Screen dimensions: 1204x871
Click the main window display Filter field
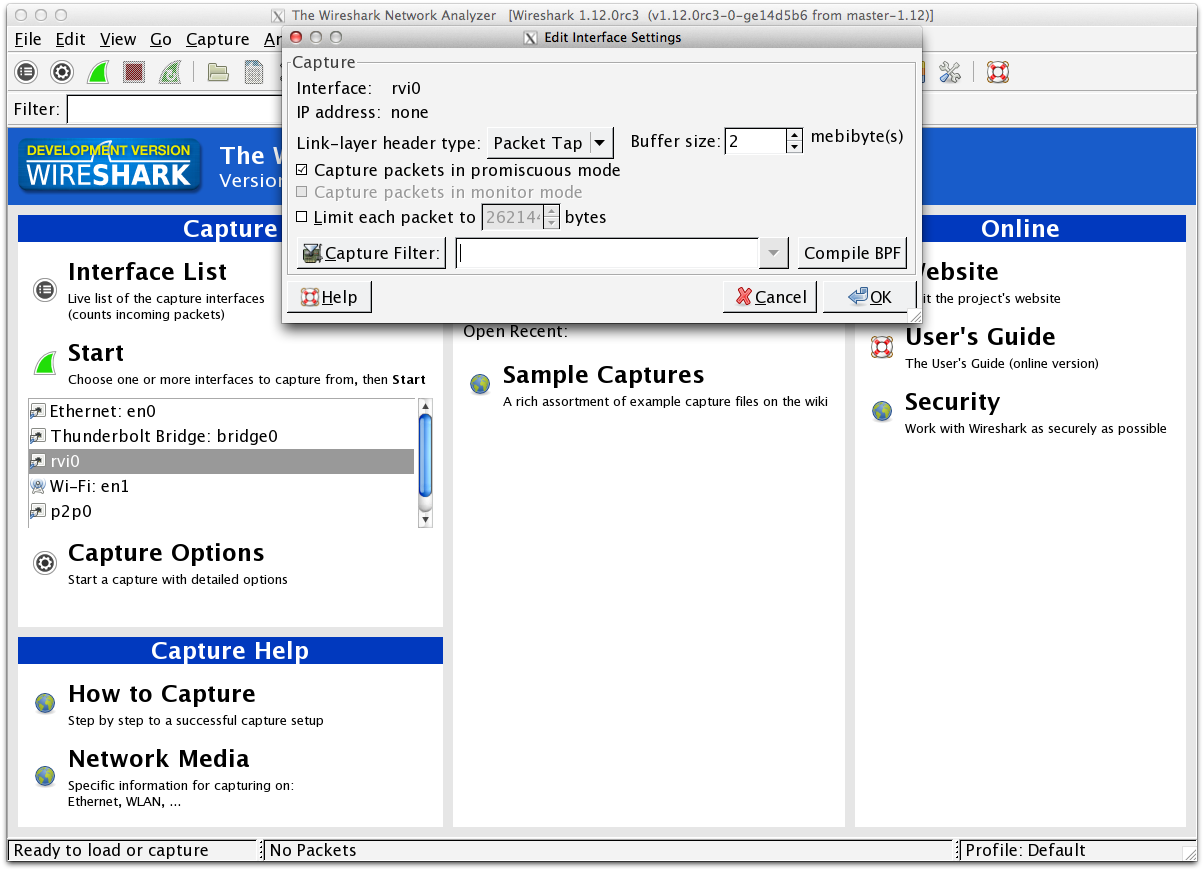pos(175,109)
